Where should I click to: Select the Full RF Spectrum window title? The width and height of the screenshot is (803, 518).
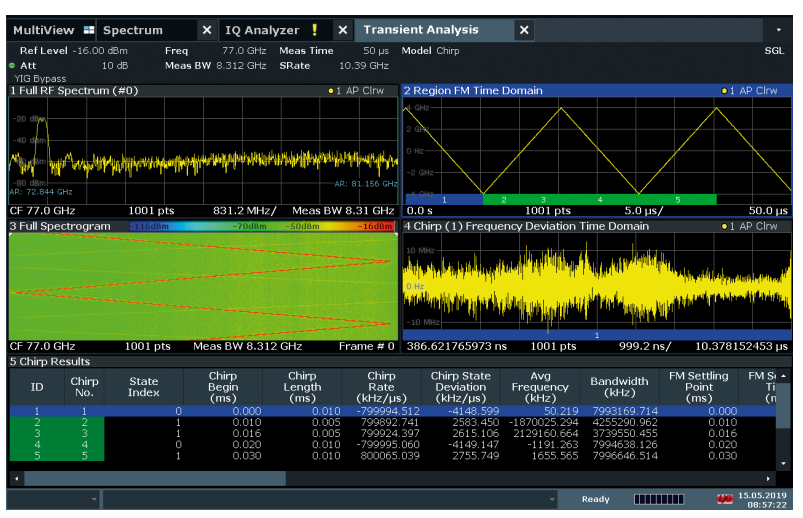pos(74,91)
